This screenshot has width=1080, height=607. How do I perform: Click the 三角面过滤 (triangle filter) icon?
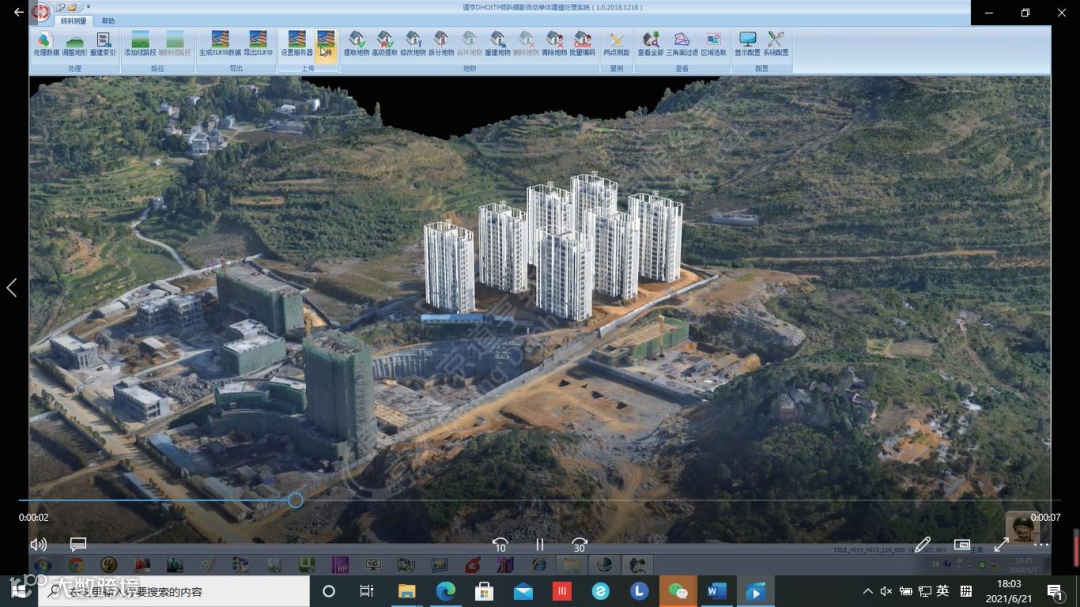(682, 43)
